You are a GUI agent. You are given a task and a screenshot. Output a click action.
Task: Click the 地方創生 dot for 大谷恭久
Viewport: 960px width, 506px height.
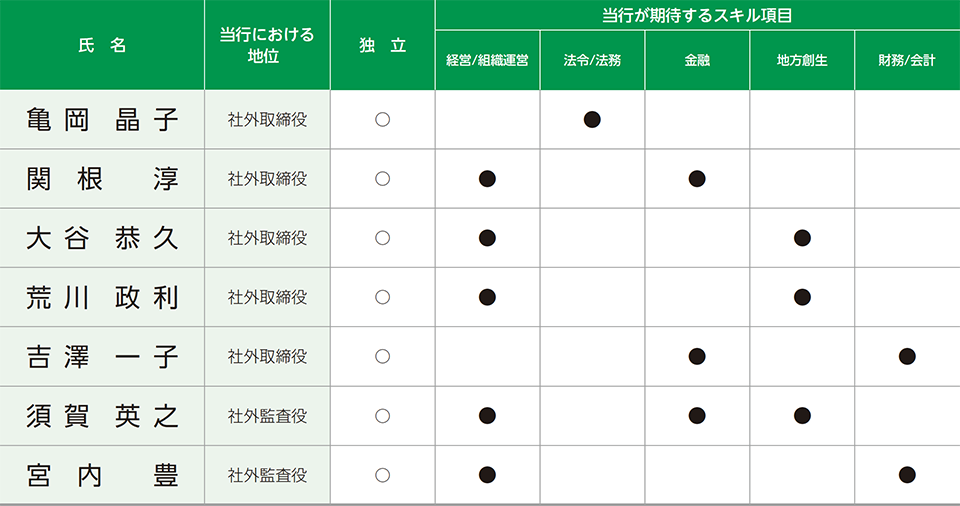pyautogui.click(x=802, y=238)
